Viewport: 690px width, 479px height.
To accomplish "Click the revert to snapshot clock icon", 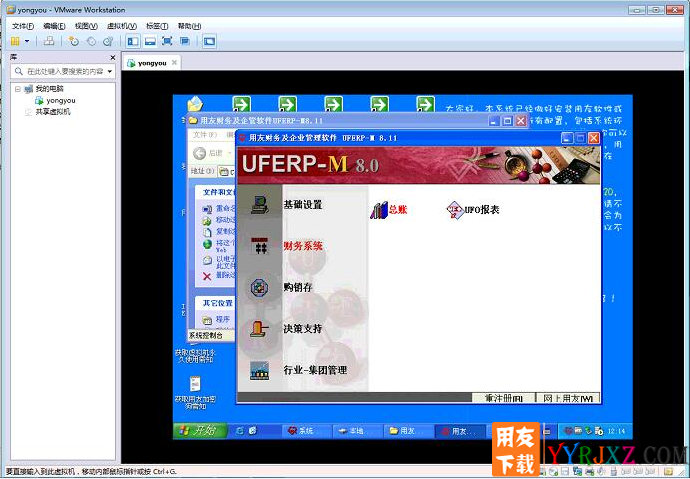I will coord(91,41).
